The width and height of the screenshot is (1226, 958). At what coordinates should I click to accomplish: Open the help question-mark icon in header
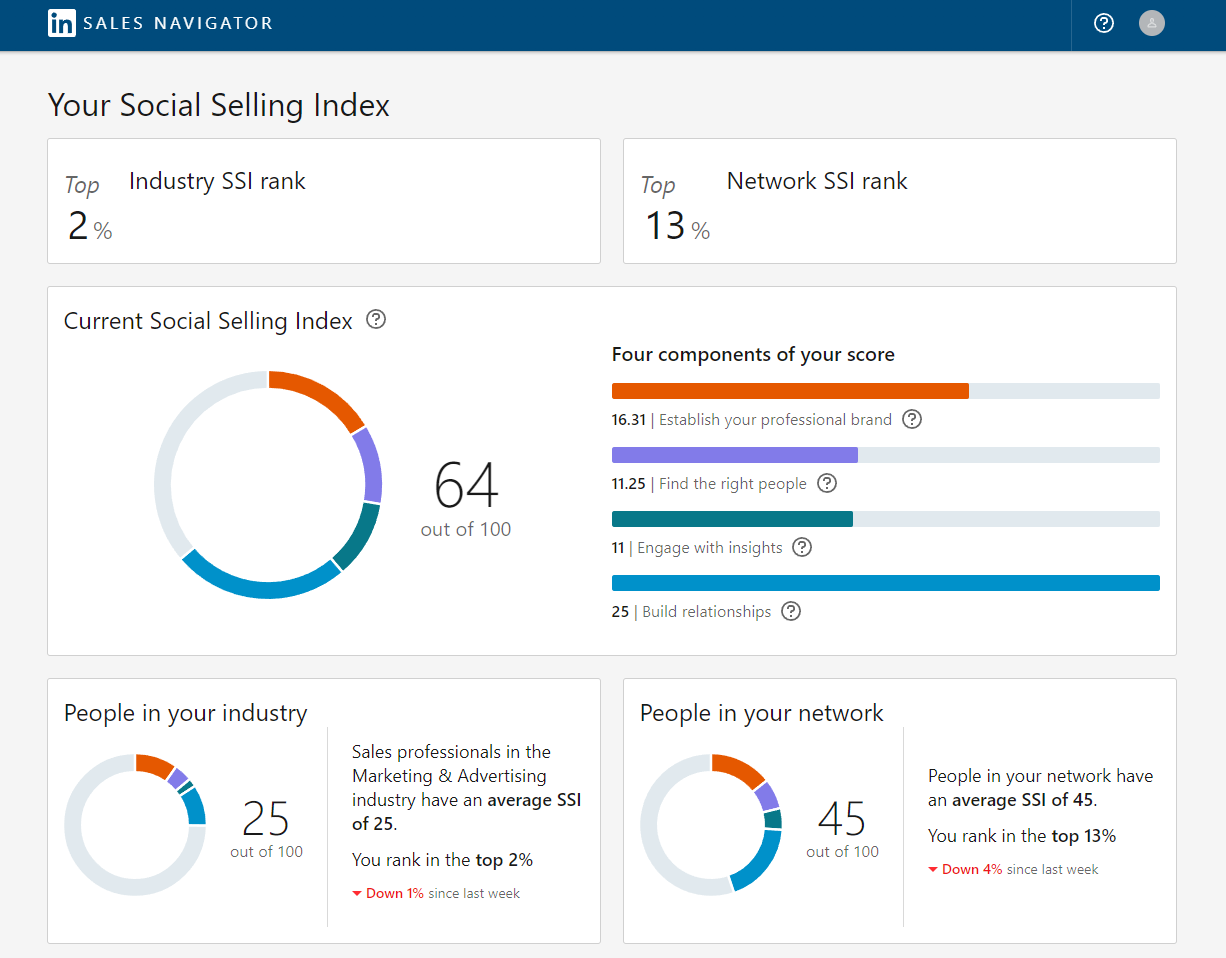(1103, 22)
